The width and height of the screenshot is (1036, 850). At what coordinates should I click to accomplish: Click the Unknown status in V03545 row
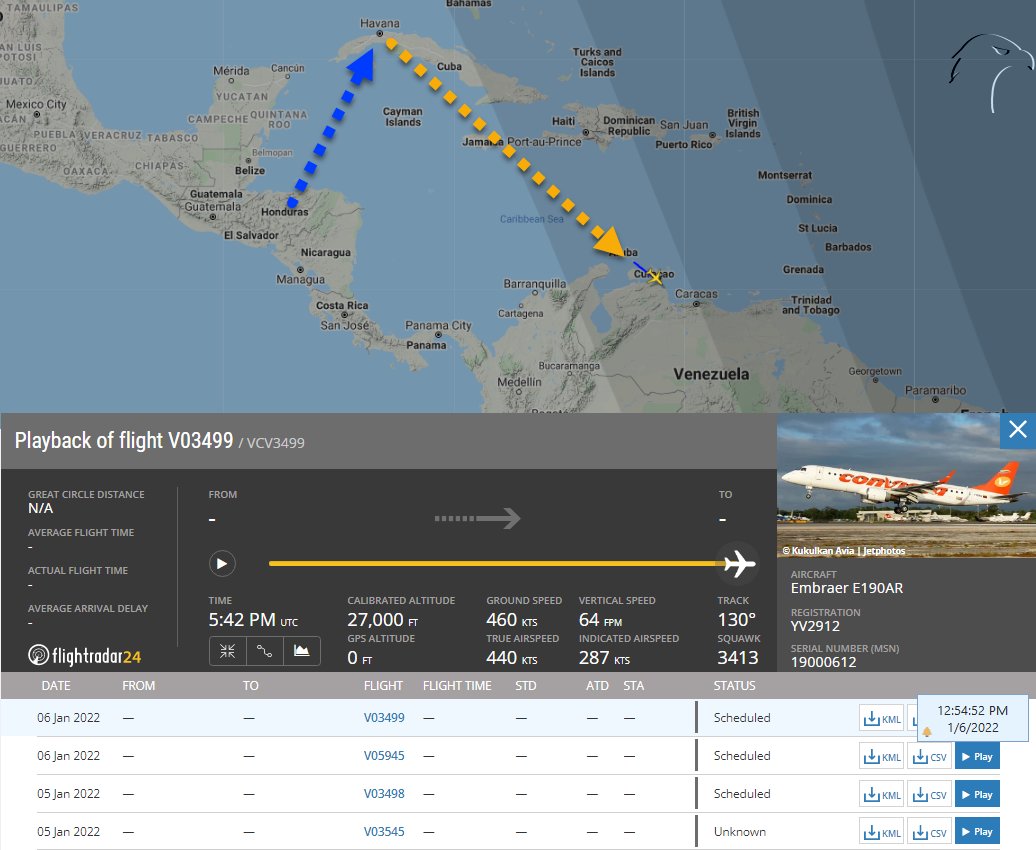click(x=739, y=831)
